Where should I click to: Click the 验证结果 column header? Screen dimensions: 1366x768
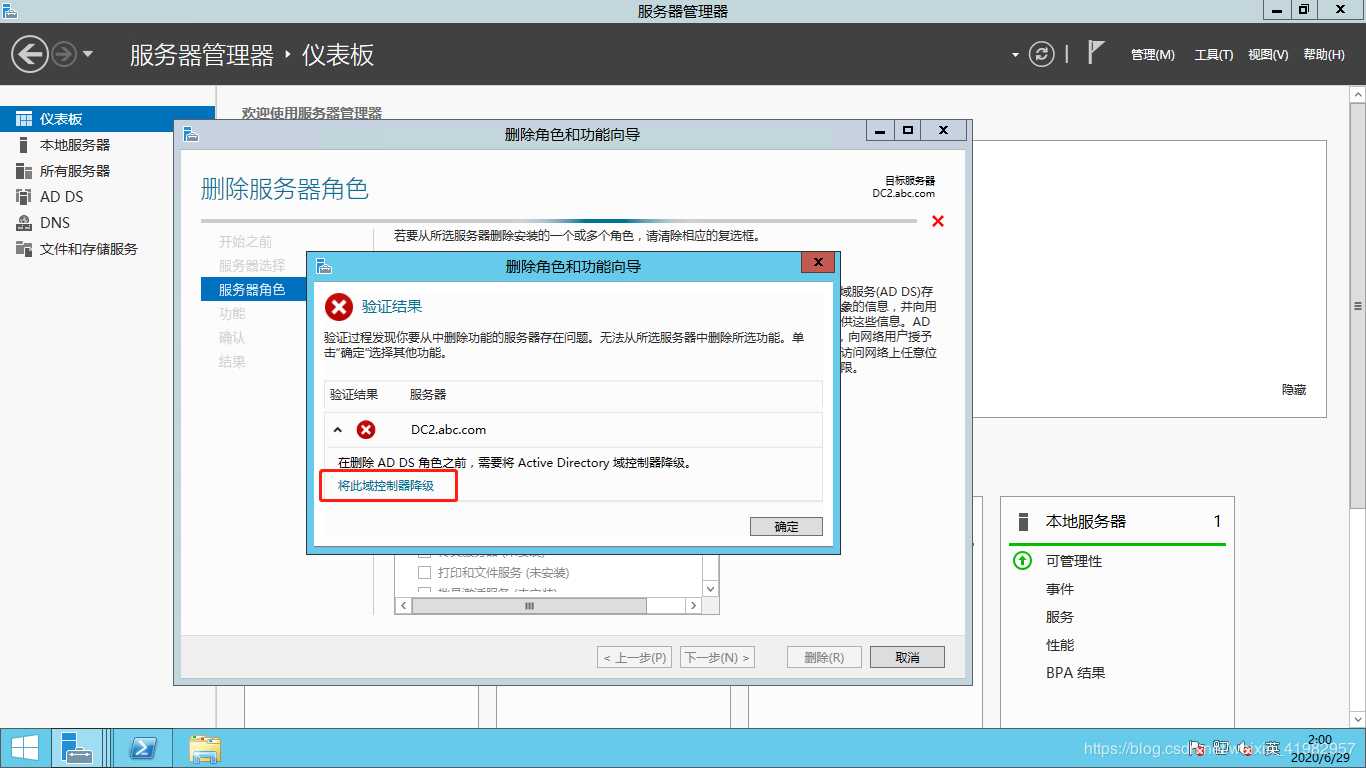pos(354,395)
